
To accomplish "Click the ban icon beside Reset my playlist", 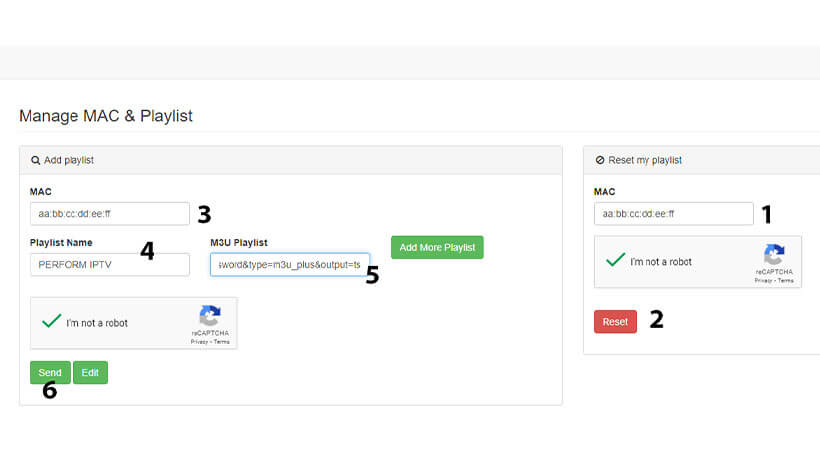I will [x=600, y=160].
